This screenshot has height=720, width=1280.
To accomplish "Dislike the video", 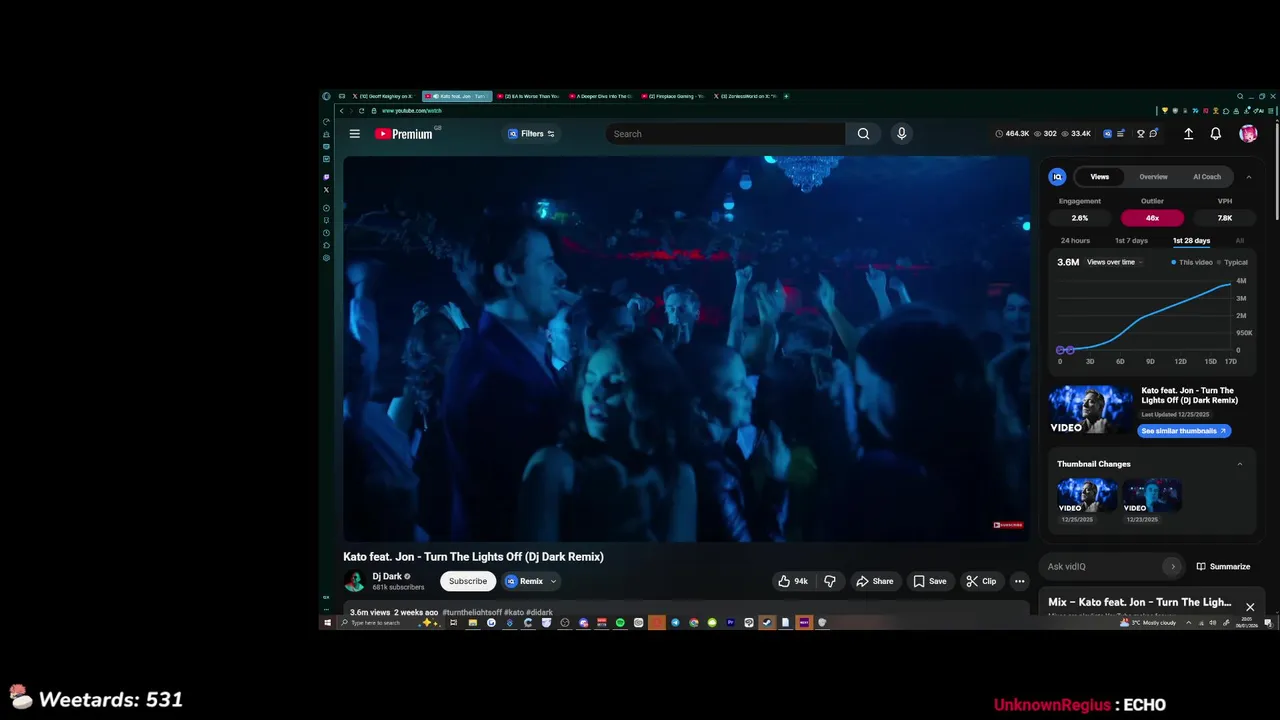I will [x=829, y=581].
